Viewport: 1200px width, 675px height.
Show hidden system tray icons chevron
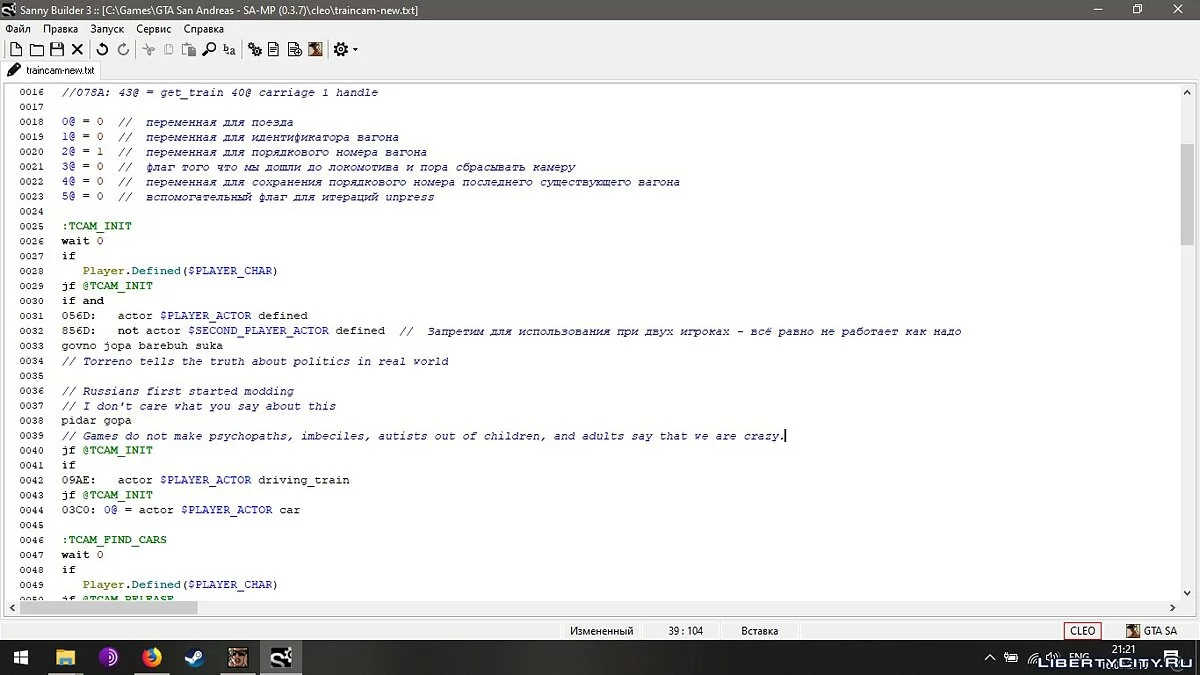[x=989, y=658]
